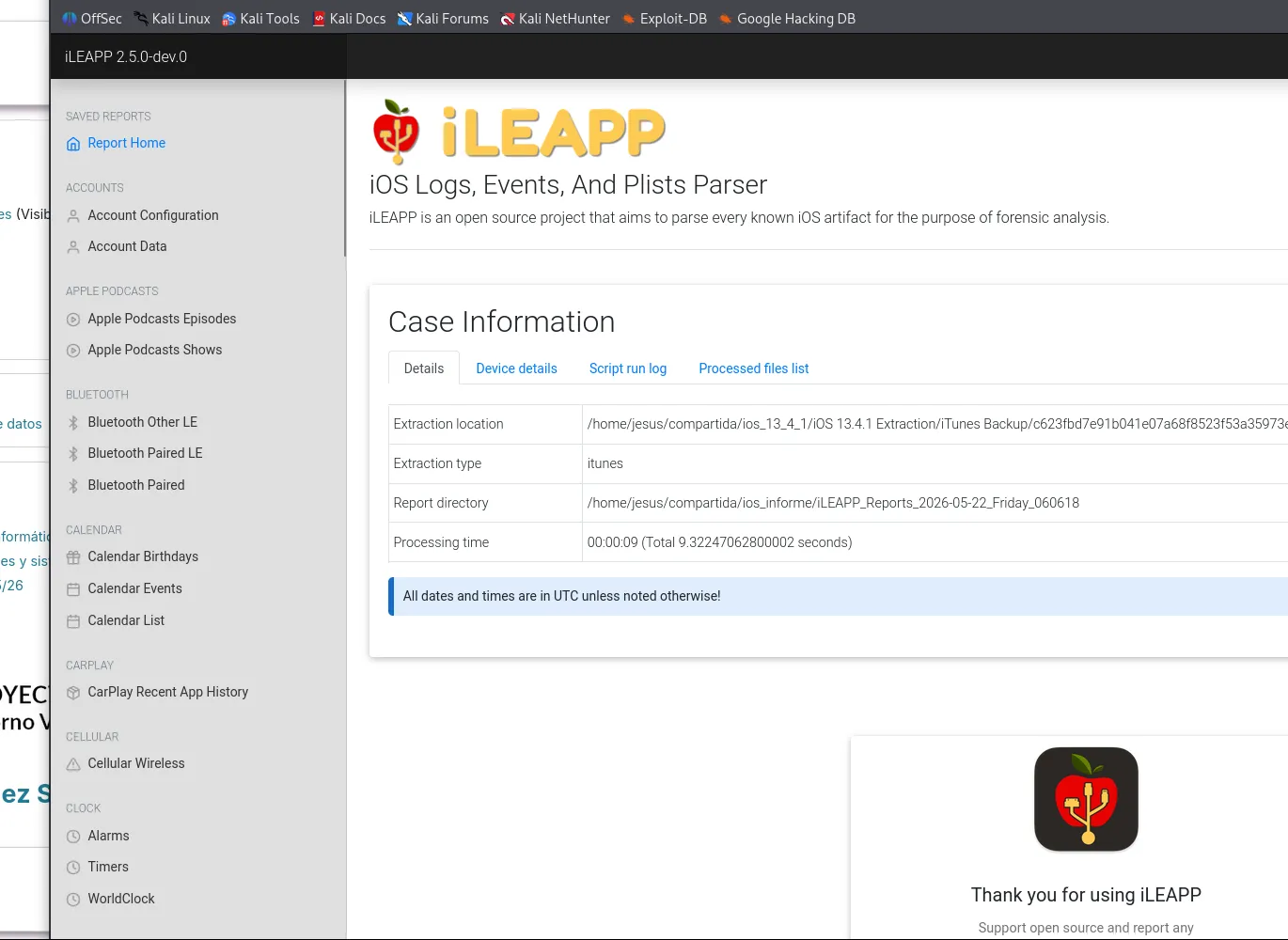Open the Kali Forums bookmark
The image size is (1288, 940).
click(443, 19)
